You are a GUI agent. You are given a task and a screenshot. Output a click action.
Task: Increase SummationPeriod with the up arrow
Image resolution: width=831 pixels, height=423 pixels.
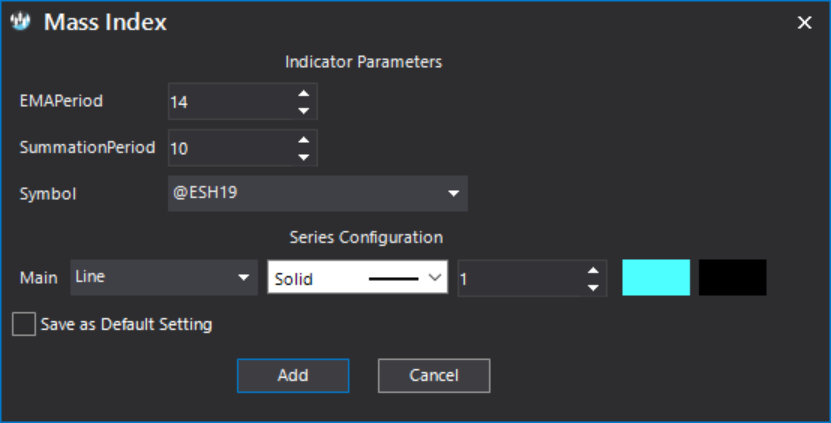(x=304, y=140)
